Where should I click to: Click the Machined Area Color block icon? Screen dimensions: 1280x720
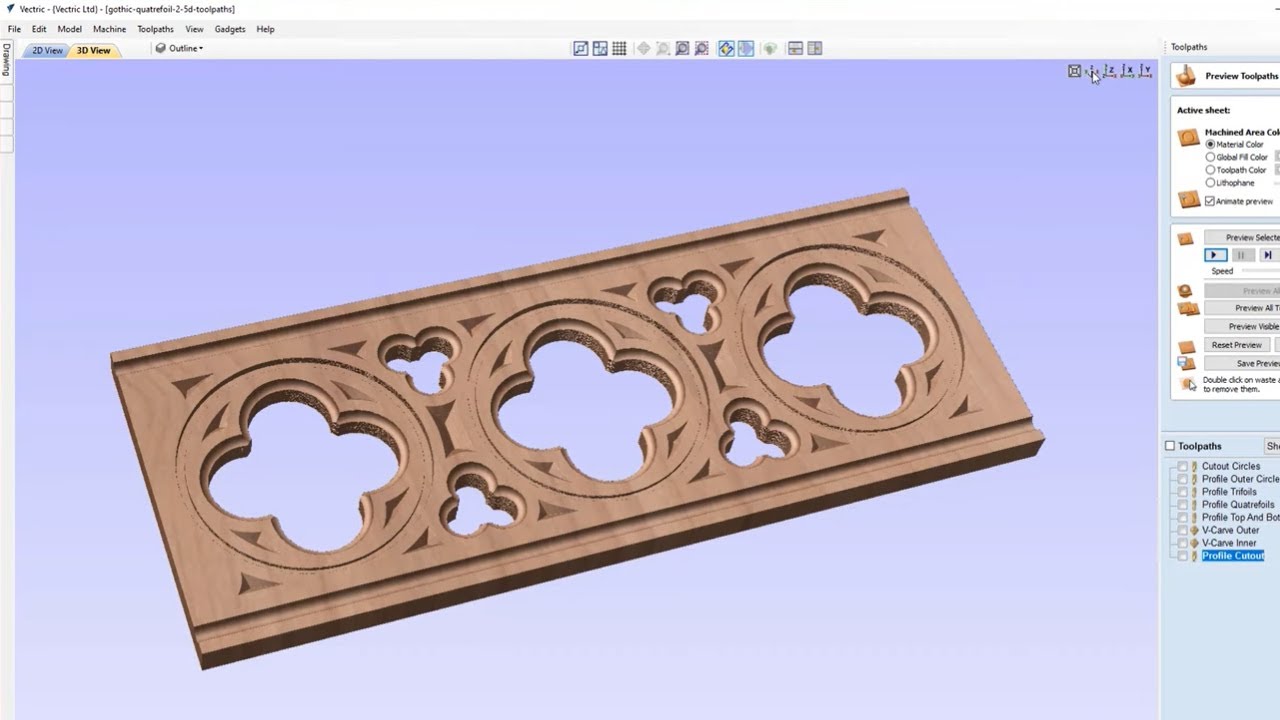(1188, 138)
